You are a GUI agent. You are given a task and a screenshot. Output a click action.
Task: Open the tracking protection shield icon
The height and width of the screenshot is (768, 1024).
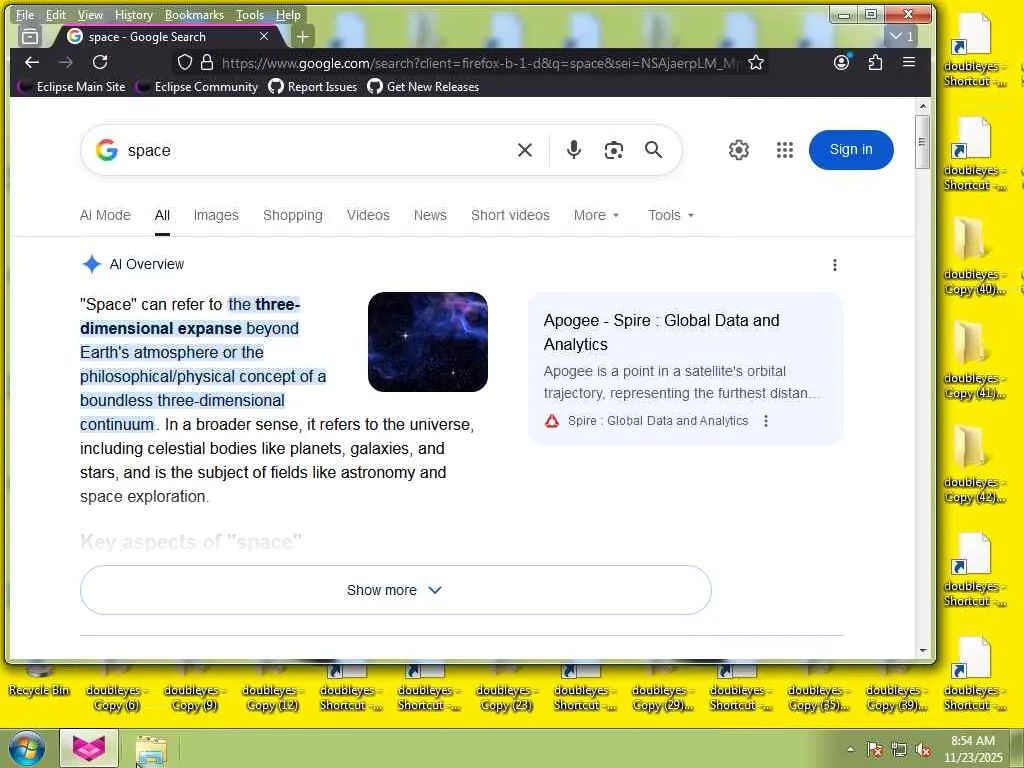click(185, 63)
